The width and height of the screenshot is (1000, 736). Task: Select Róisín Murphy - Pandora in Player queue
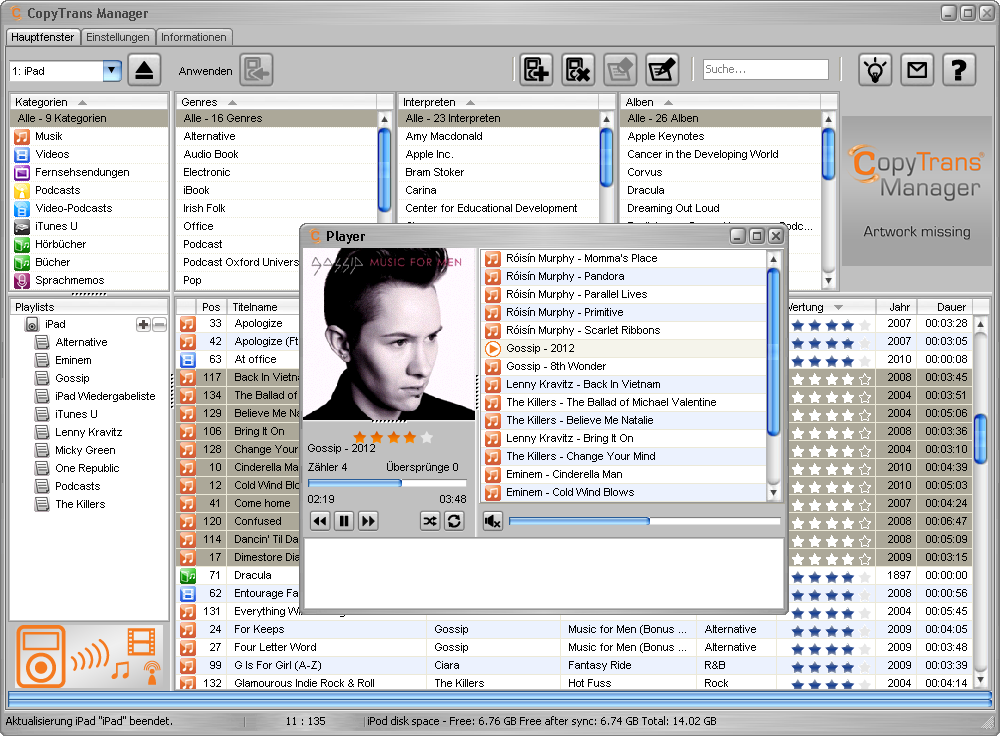624,276
